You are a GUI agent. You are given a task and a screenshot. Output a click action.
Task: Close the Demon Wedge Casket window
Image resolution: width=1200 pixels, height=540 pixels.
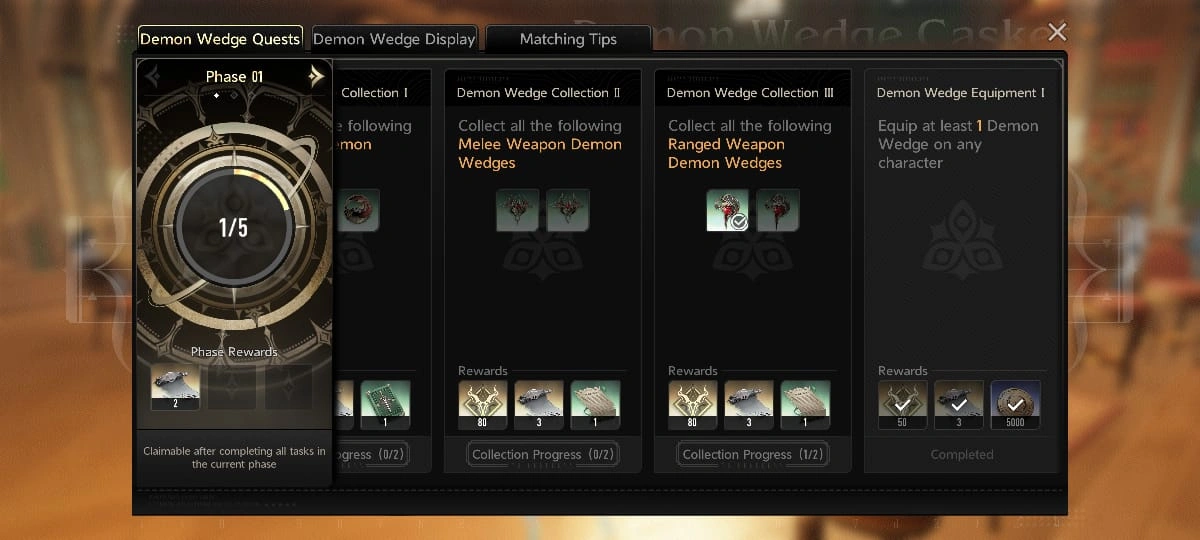1057,32
